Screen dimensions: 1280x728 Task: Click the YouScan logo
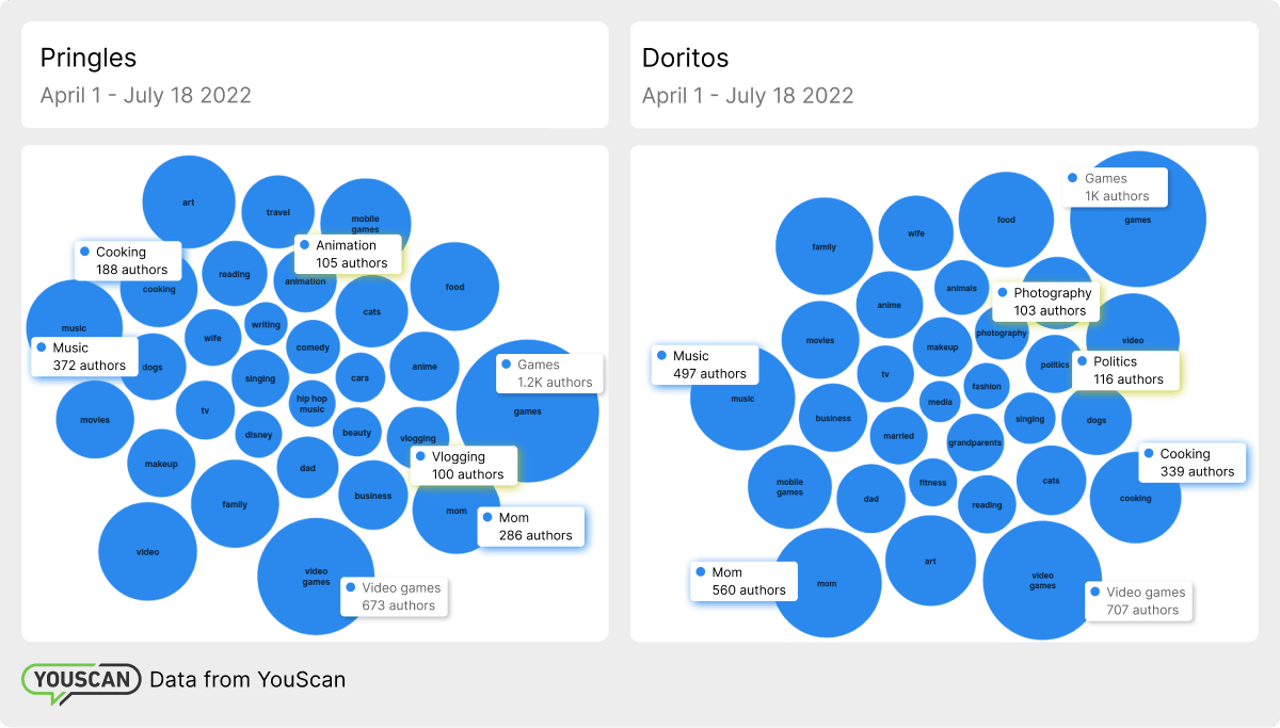click(x=80, y=682)
